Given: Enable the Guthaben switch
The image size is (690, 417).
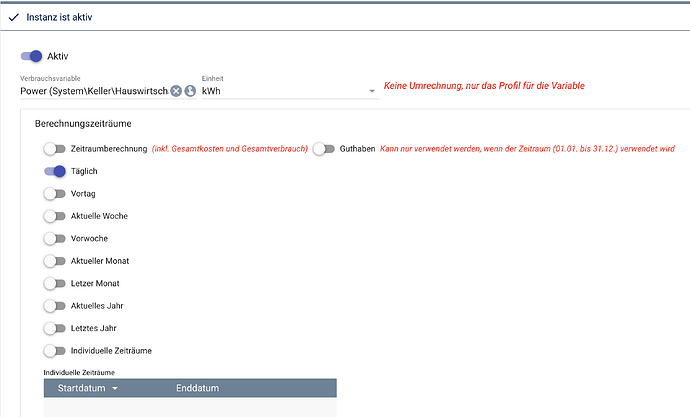Looking at the screenshot, I should pyautogui.click(x=324, y=149).
